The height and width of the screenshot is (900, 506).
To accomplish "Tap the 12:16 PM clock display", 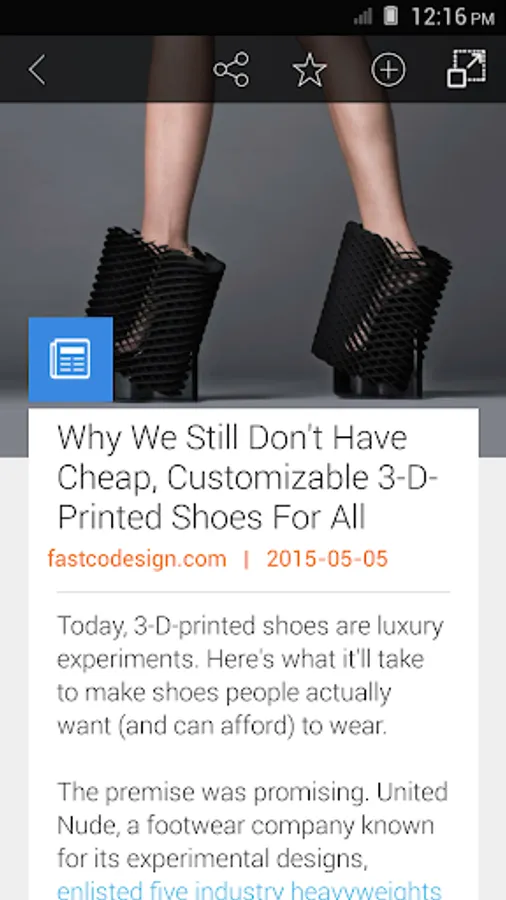I will [453, 17].
